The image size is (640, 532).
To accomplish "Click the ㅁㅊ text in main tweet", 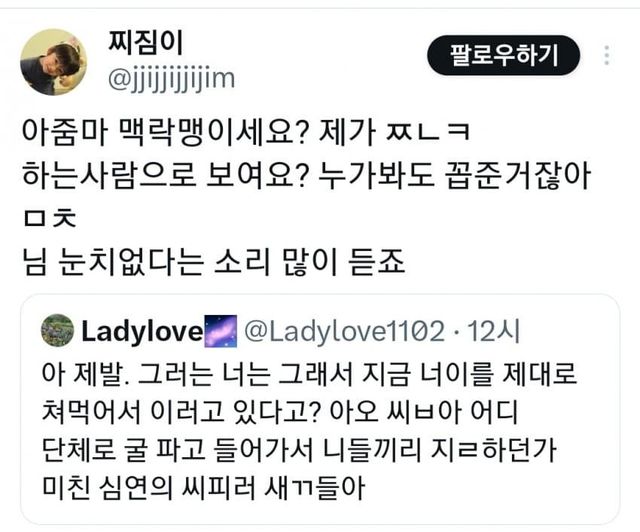I will pyautogui.click(x=50, y=218).
